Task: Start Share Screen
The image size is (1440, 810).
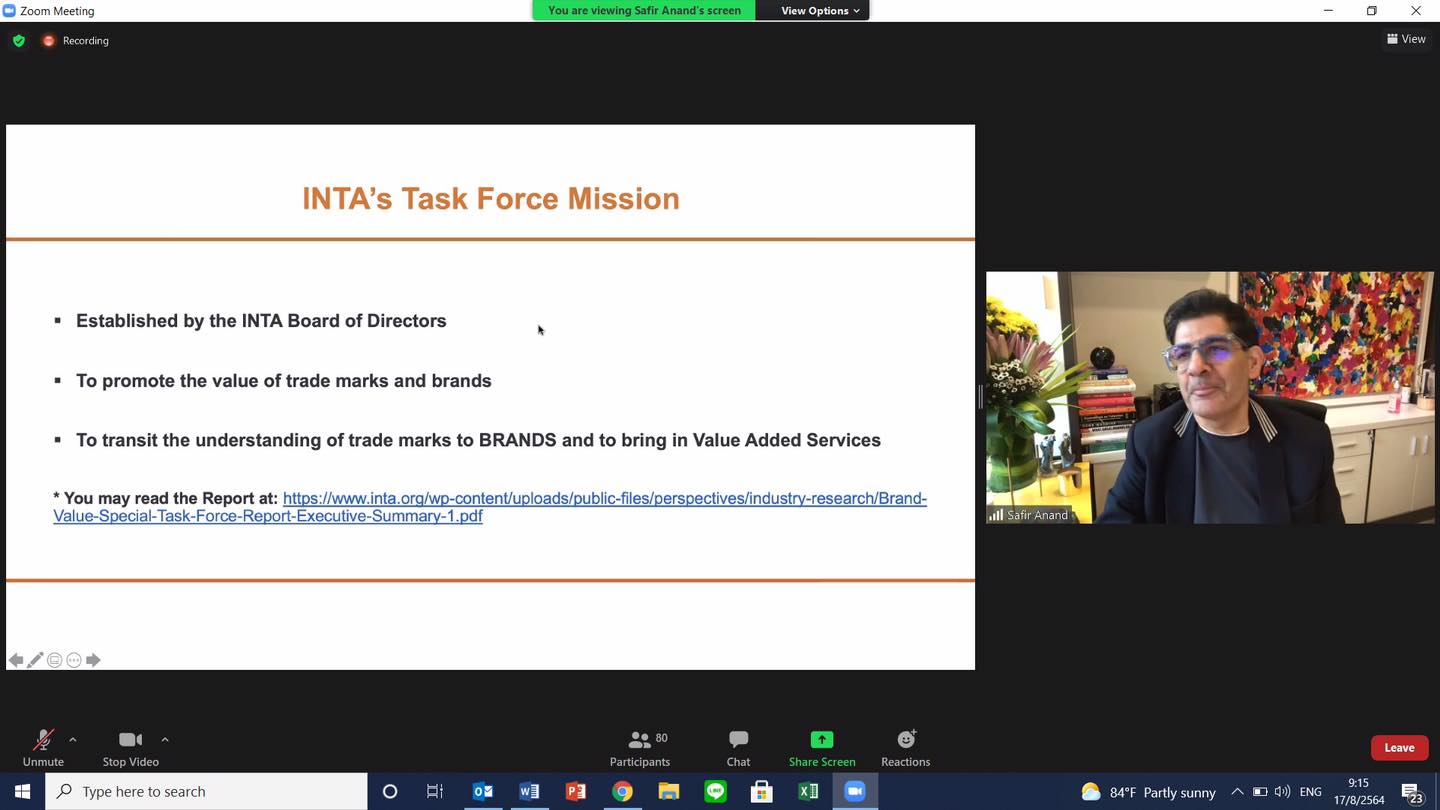Action: click(822, 747)
